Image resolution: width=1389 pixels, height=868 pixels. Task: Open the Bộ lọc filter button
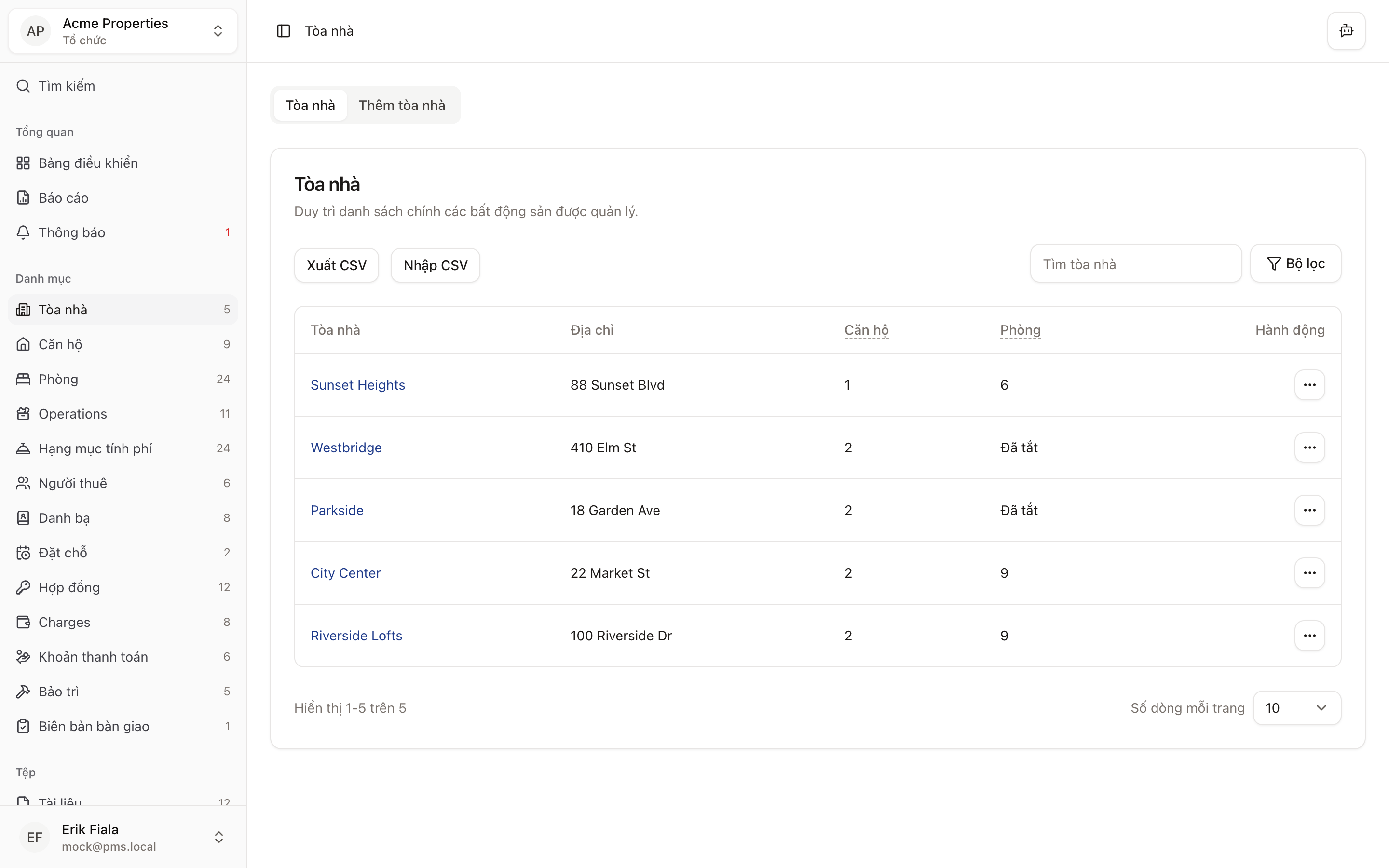[1295, 263]
